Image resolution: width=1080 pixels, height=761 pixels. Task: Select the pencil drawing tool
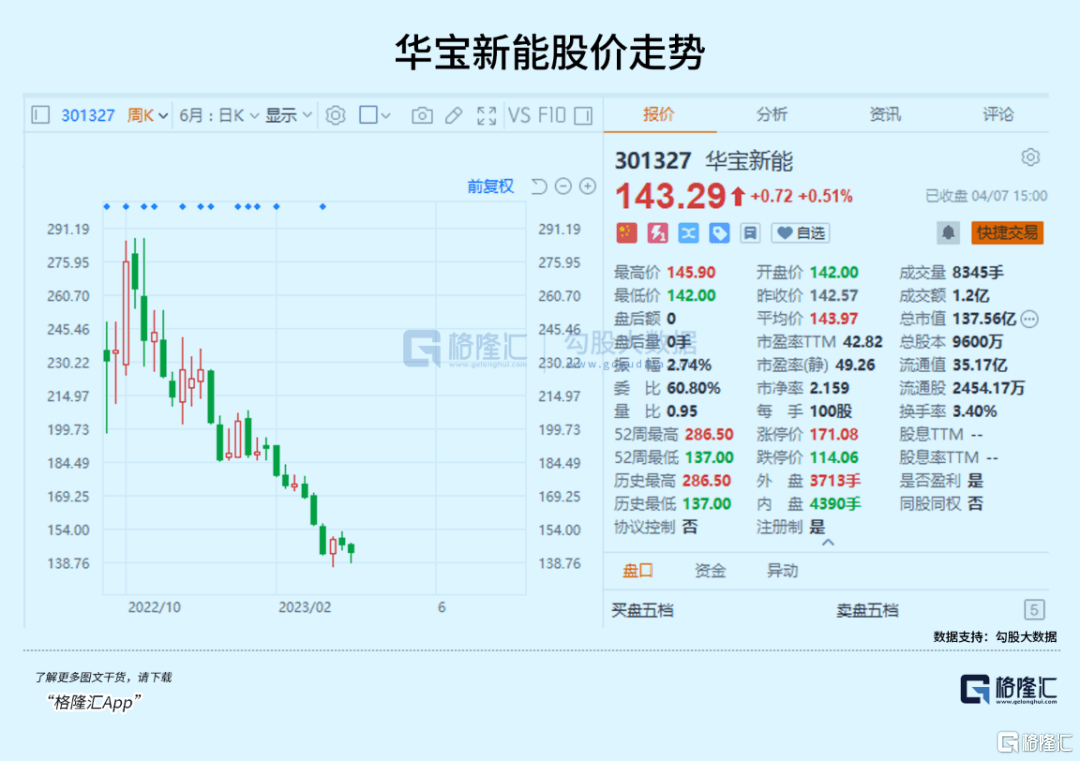454,115
